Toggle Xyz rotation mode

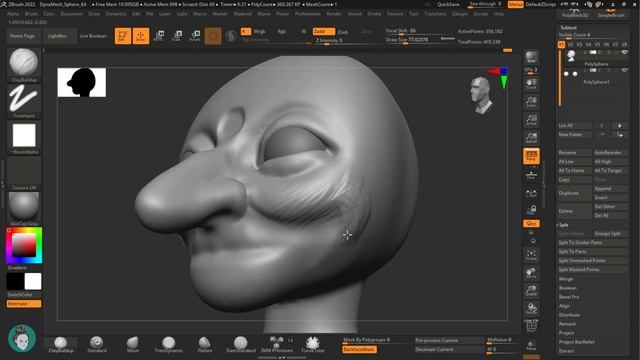[x=531, y=224]
